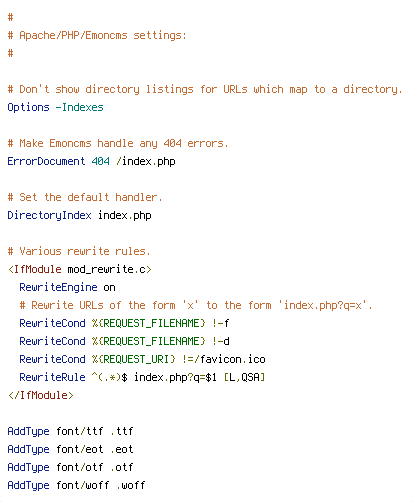This screenshot has height=502, width=412.
Task: Click the closing '</IfModule>' tag
Action: click(x=41, y=395)
